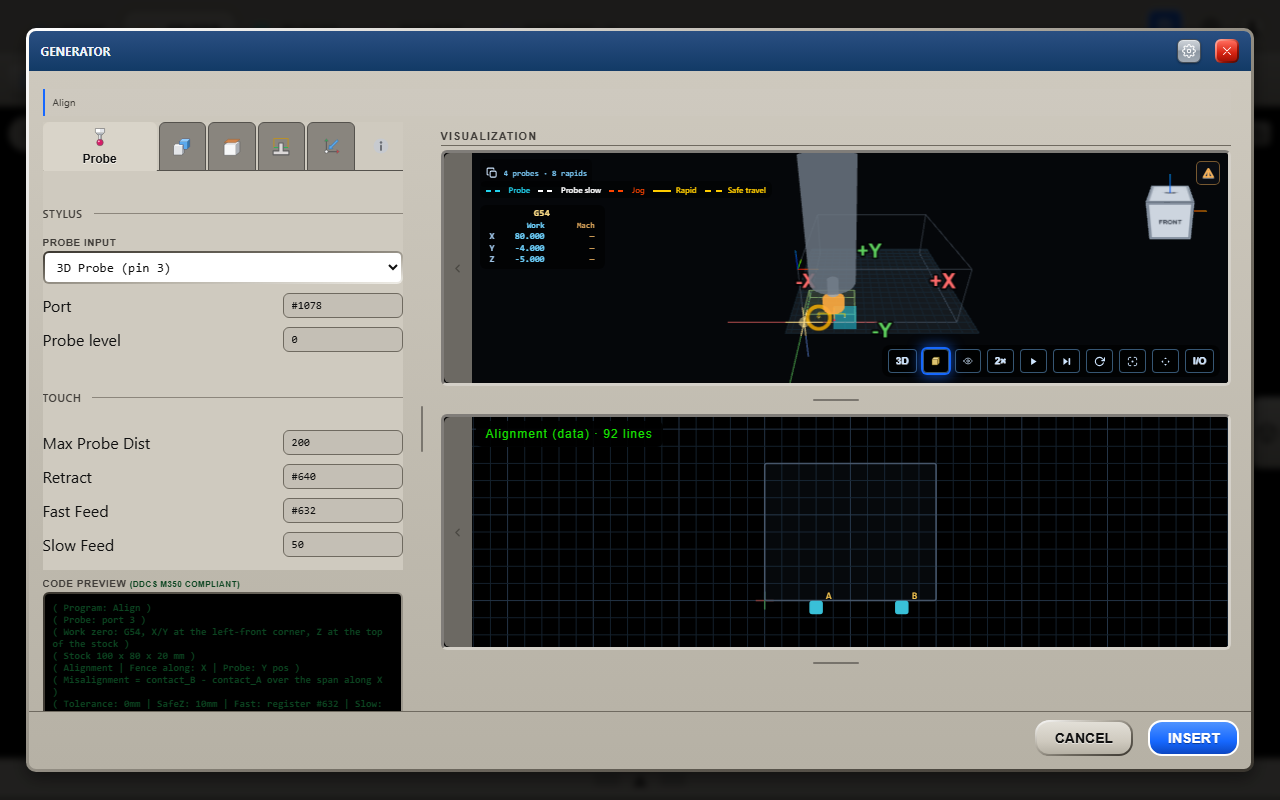Screen dimensions: 1280x800
Task: Toggle the eye visibility button
Action: click(968, 361)
